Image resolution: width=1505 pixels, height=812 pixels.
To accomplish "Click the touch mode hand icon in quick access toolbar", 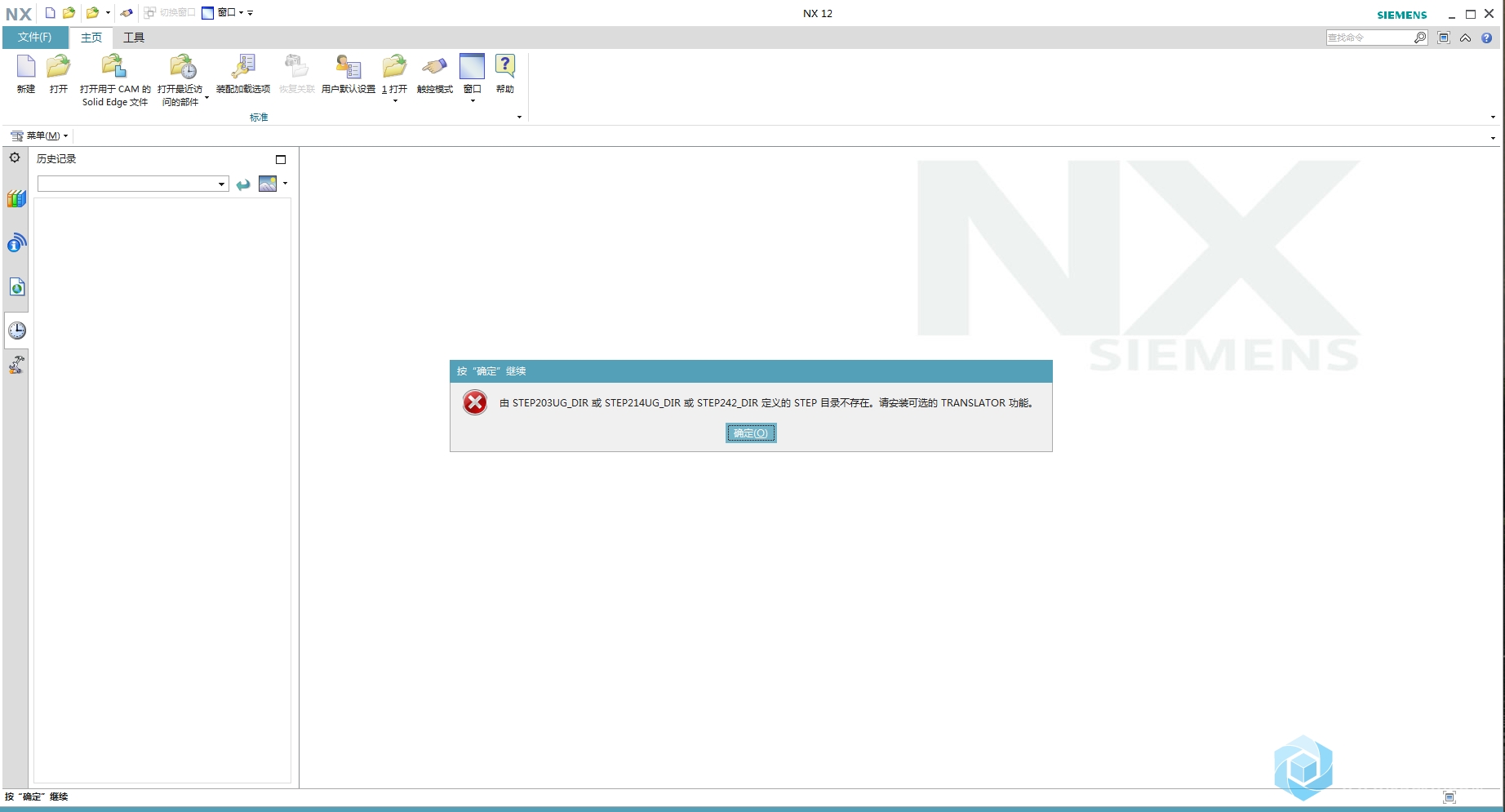I will 127,13.
